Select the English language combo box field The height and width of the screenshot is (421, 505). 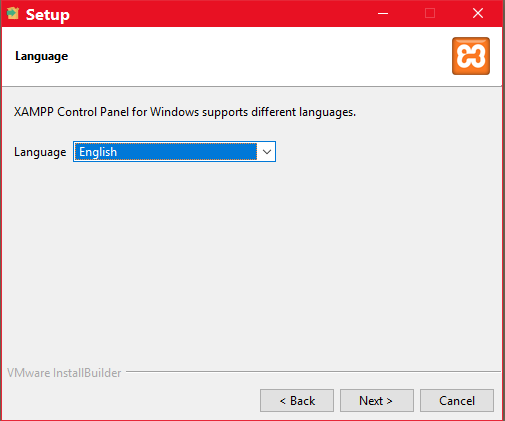pos(174,152)
